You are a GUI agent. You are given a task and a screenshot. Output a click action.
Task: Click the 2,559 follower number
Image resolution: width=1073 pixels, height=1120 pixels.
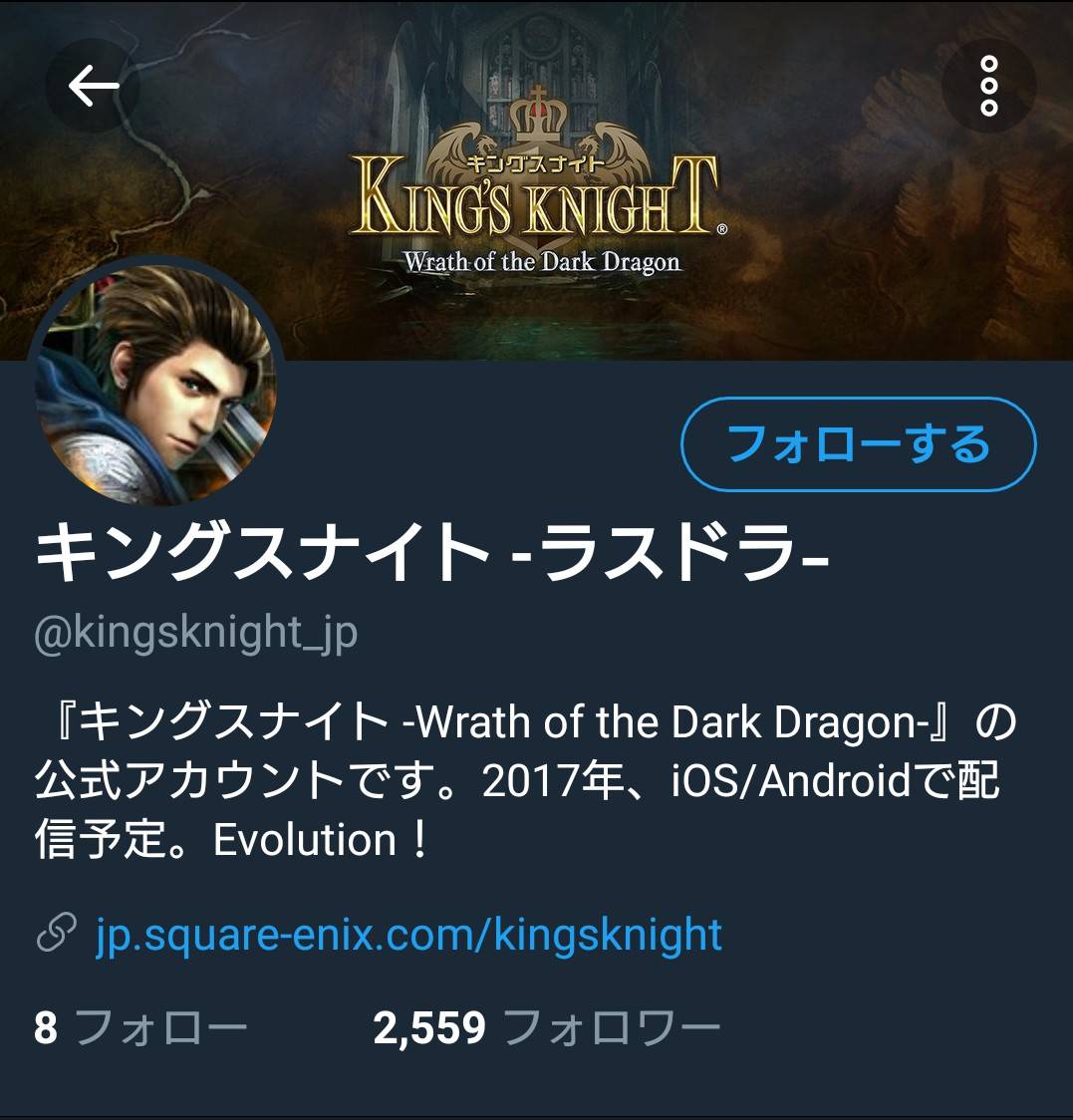(x=429, y=1028)
